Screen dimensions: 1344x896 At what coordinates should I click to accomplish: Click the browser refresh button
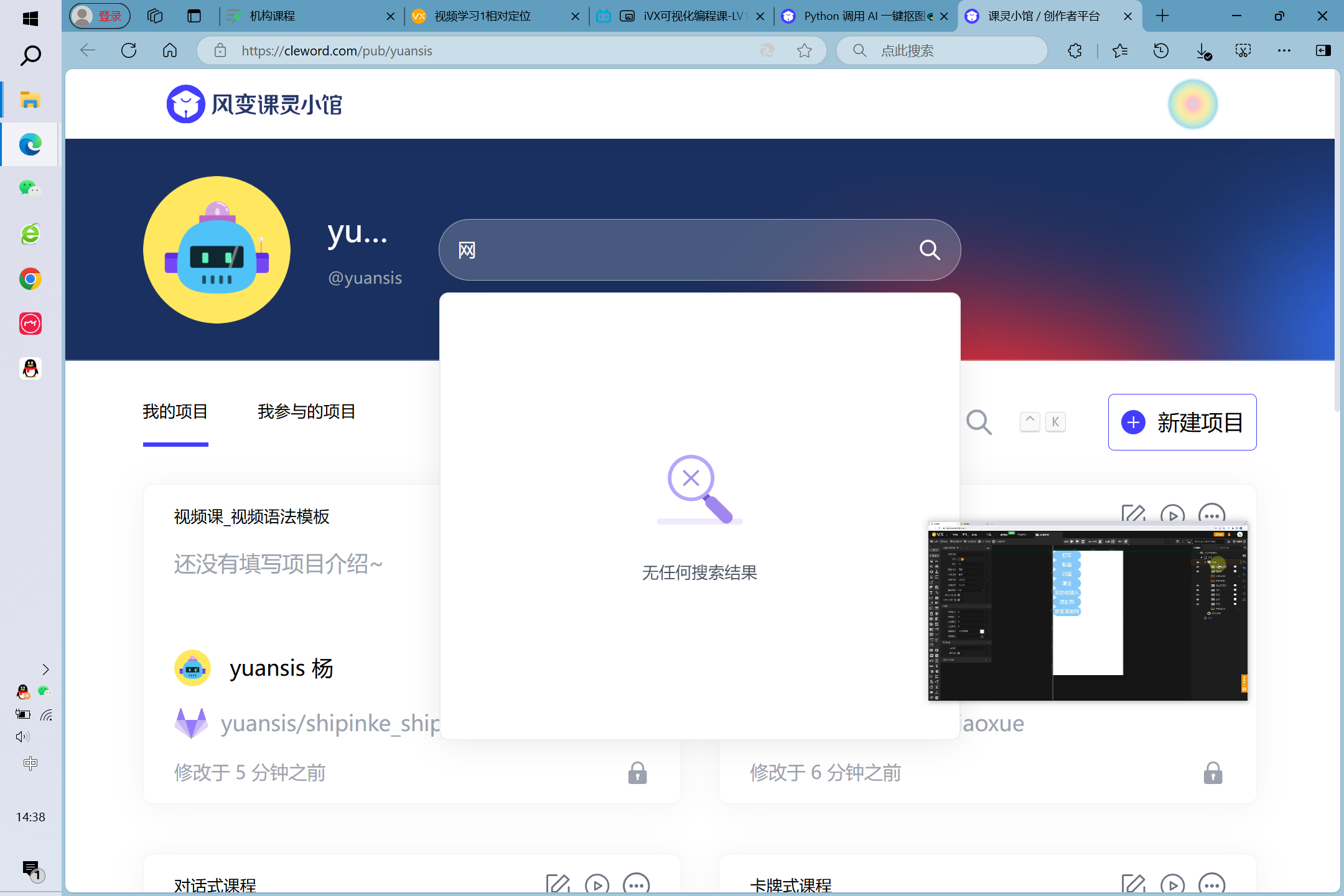(x=129, y=50)
